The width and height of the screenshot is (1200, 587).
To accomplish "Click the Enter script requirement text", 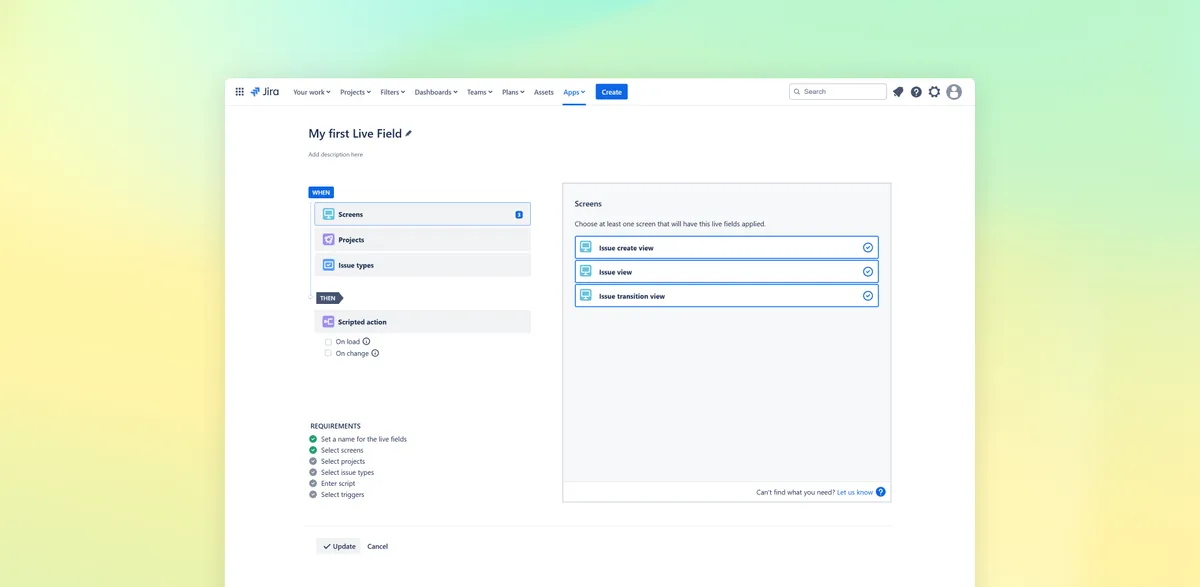I will click(x=338, y=483).
